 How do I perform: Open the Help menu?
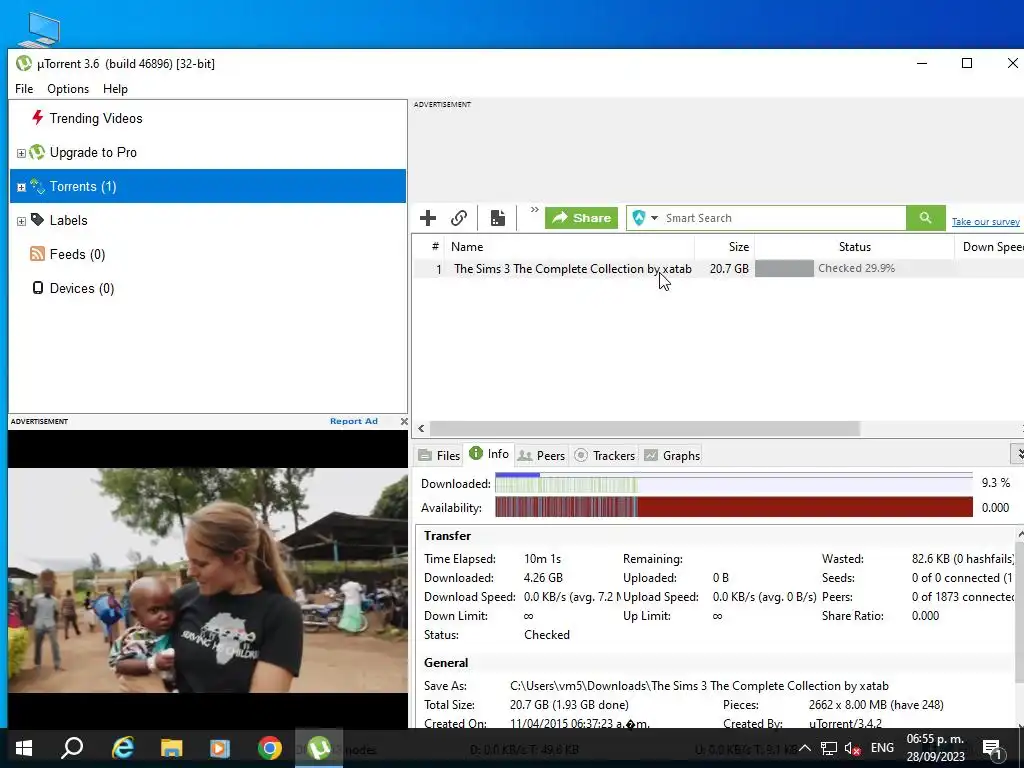115,89
